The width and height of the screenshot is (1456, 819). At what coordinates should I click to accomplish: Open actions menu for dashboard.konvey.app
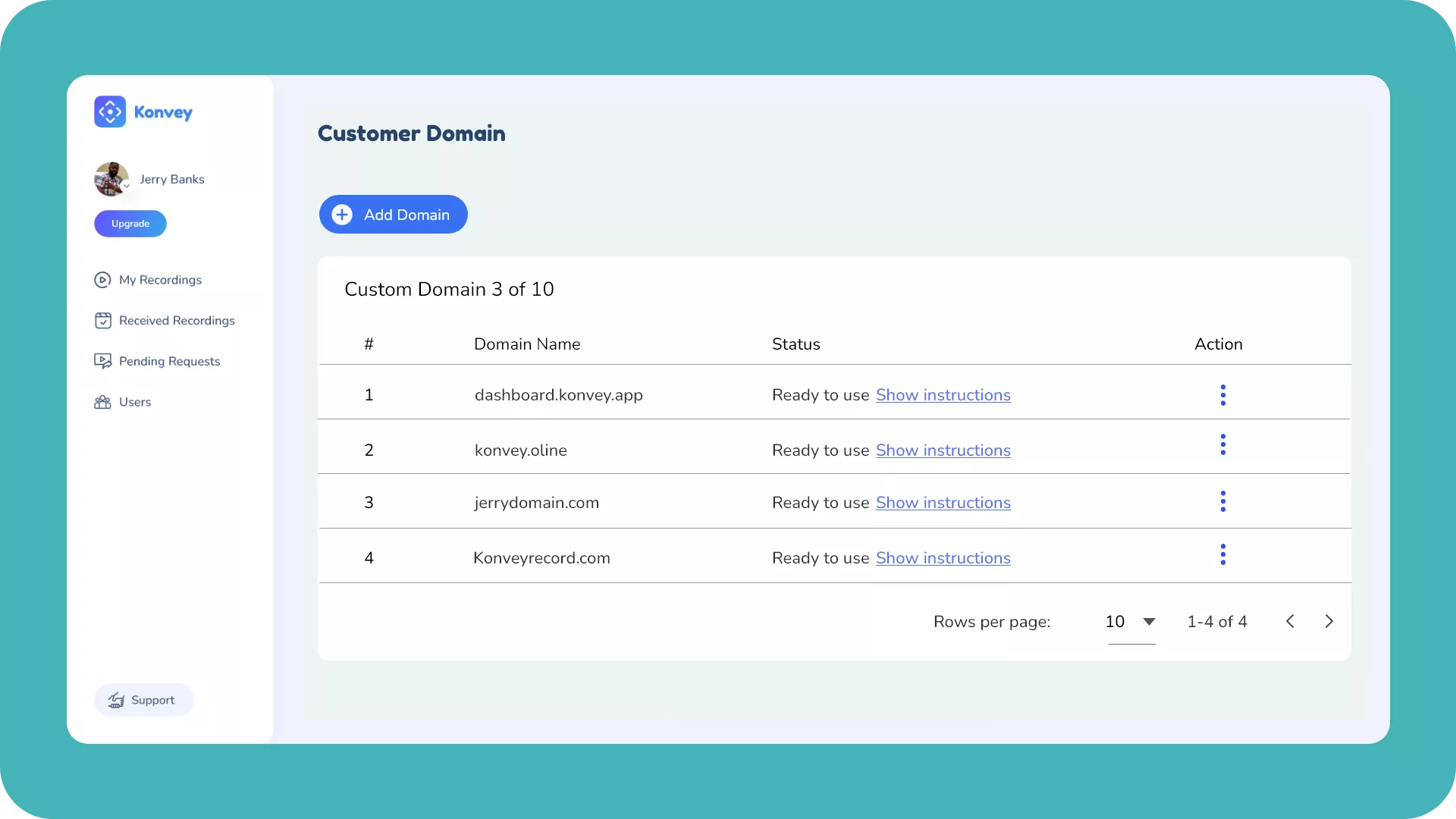click(1222, 395)
